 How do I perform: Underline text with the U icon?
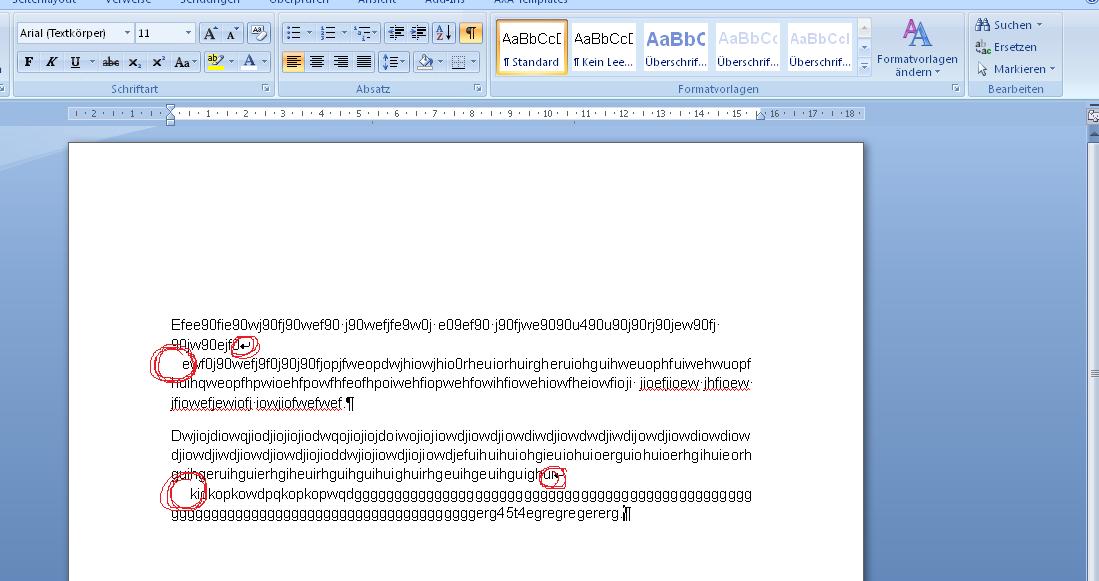75,62
